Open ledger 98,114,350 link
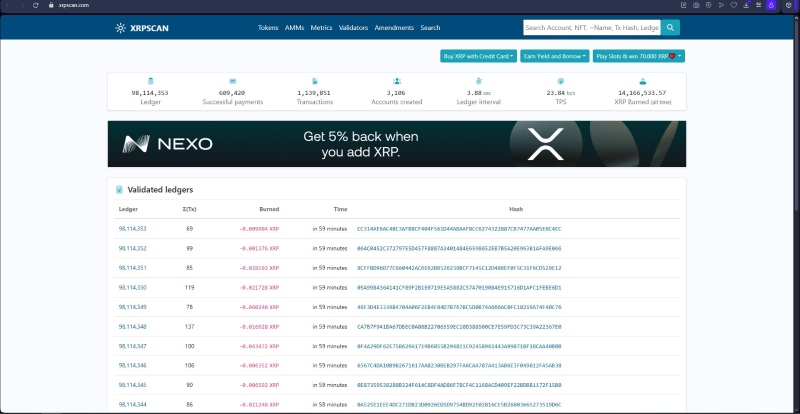The height and width of the screenshot is (414, 800). coord(133,287)
